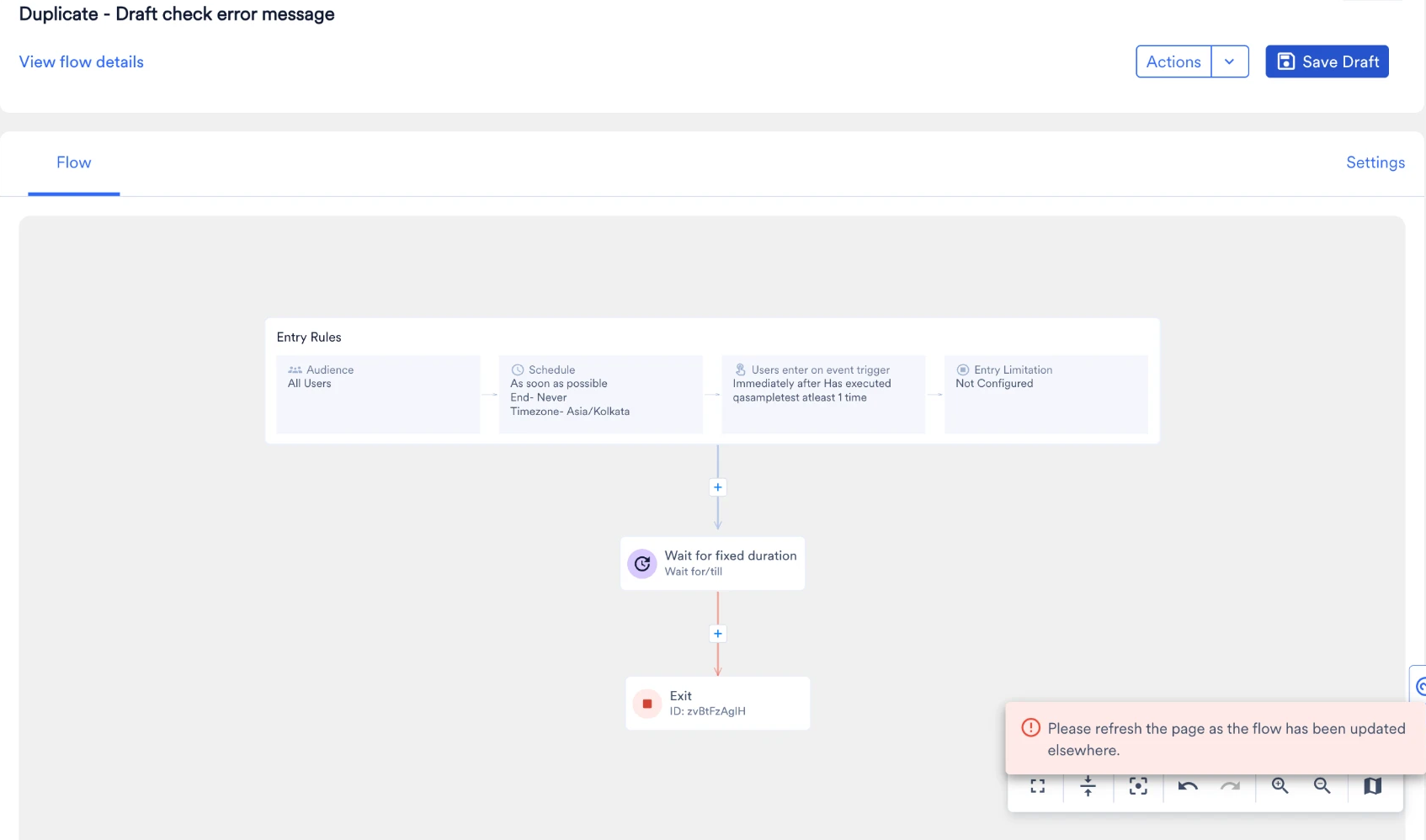
Task: Click the 'End- Never' schedule text
Action: click(539, 397)
